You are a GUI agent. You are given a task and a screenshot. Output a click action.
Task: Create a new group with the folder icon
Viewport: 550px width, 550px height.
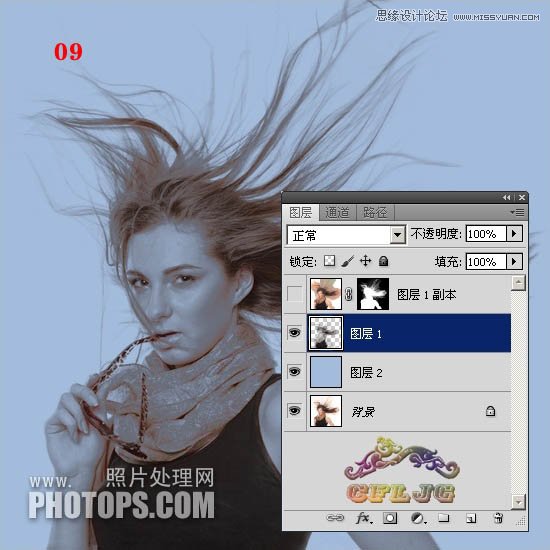pyautogui.click(x=444, y=518)
